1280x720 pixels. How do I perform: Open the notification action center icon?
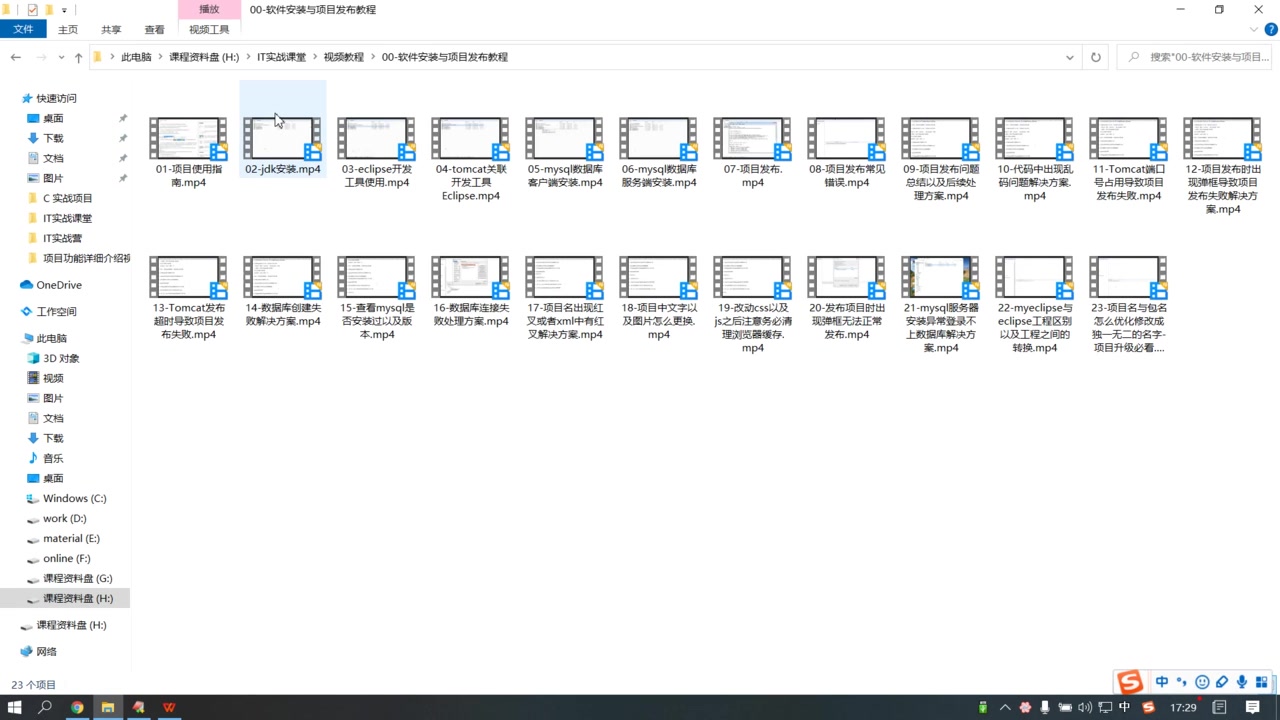tap(1253, 707)
